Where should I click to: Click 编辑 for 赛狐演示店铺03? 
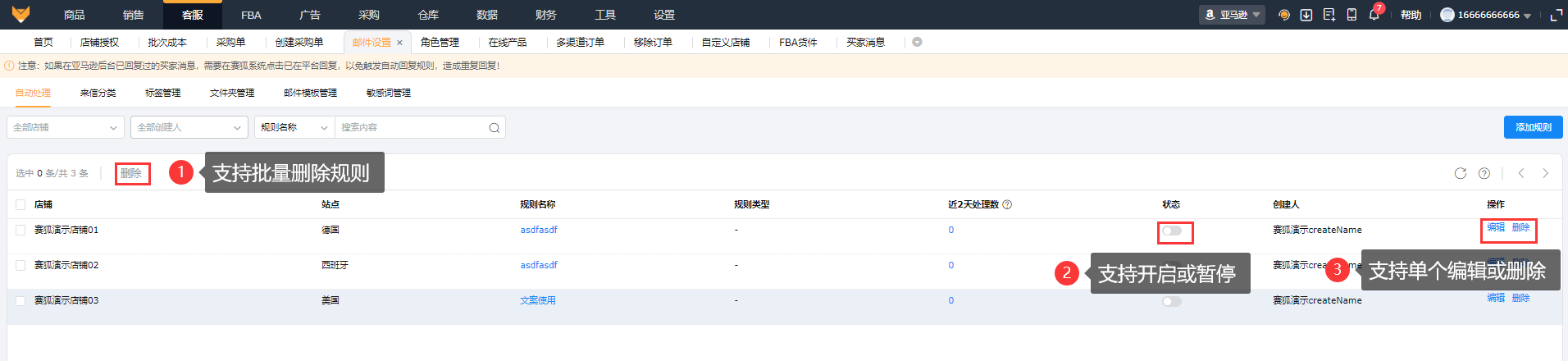tap(1496, 298)
